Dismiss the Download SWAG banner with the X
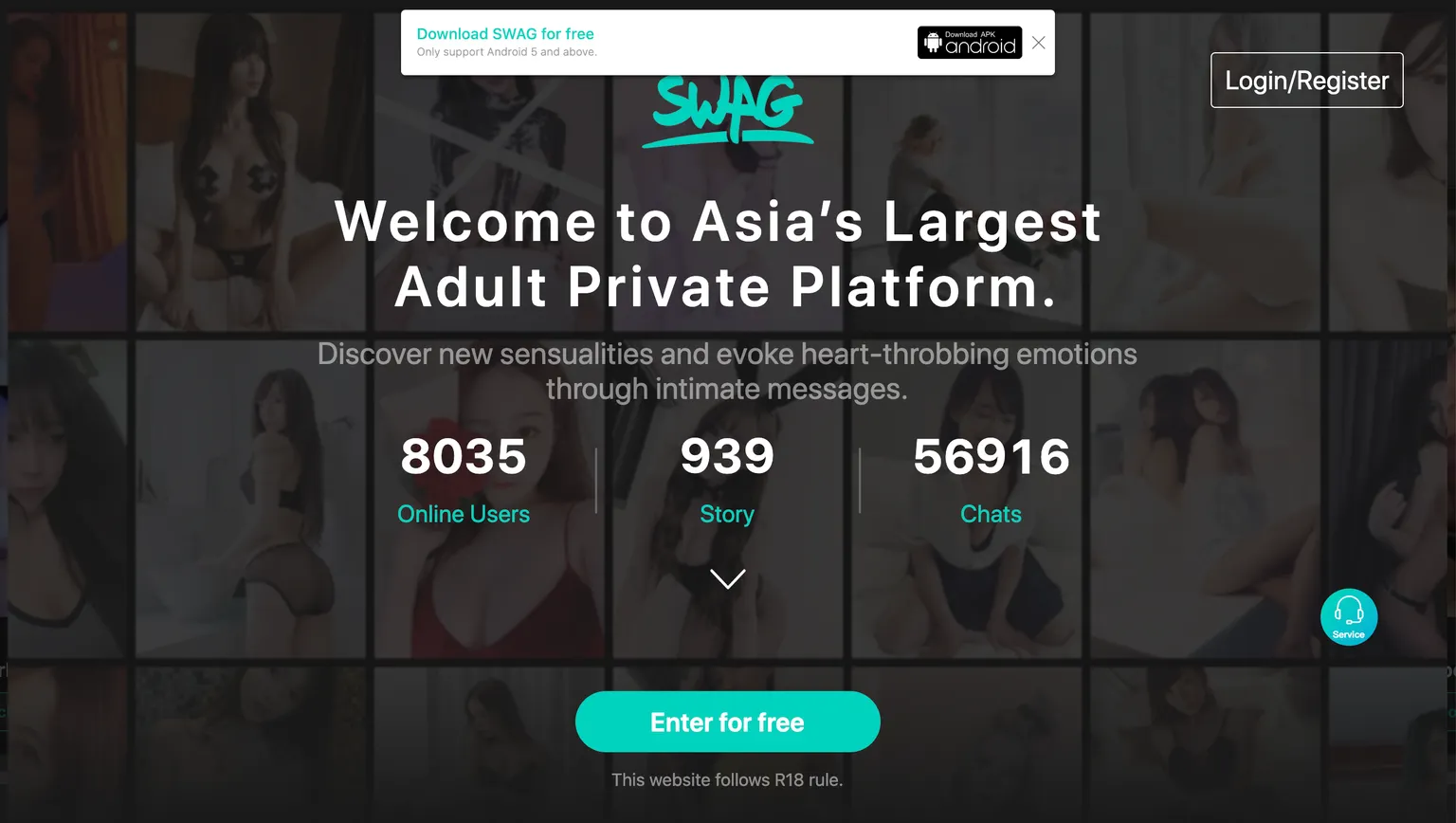Screen dimensions: 1456x823 point(1039,43)
